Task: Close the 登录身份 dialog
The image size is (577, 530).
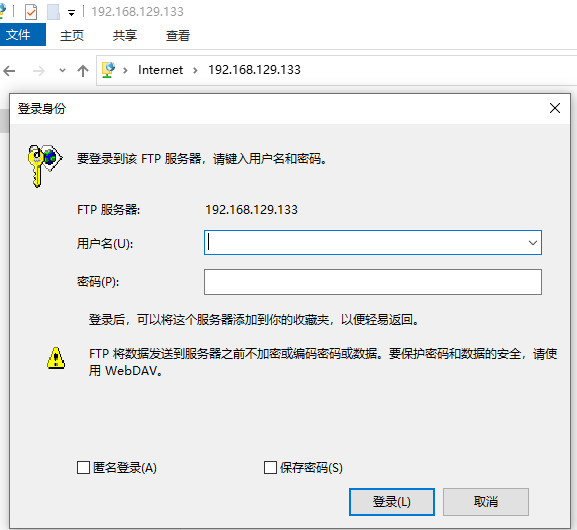Action: pyautogui.click(x=555, y=108)
